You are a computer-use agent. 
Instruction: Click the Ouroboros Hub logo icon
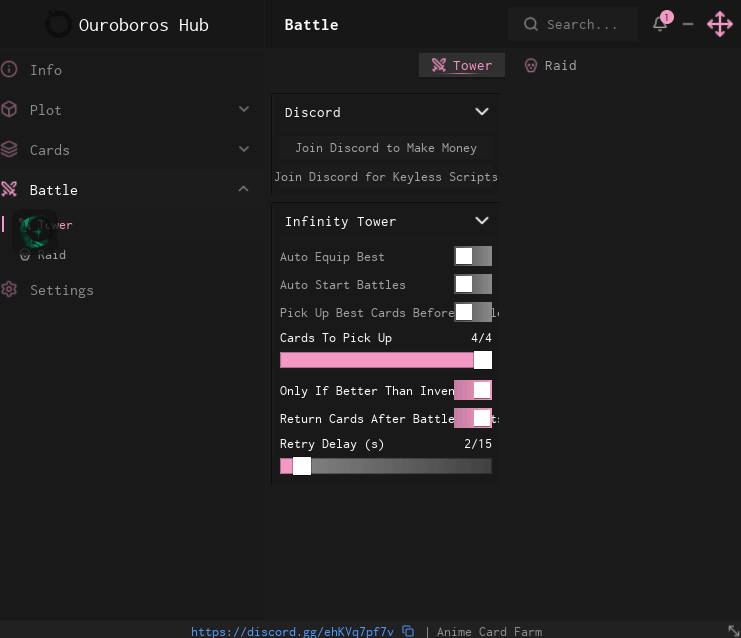(58, 24)
